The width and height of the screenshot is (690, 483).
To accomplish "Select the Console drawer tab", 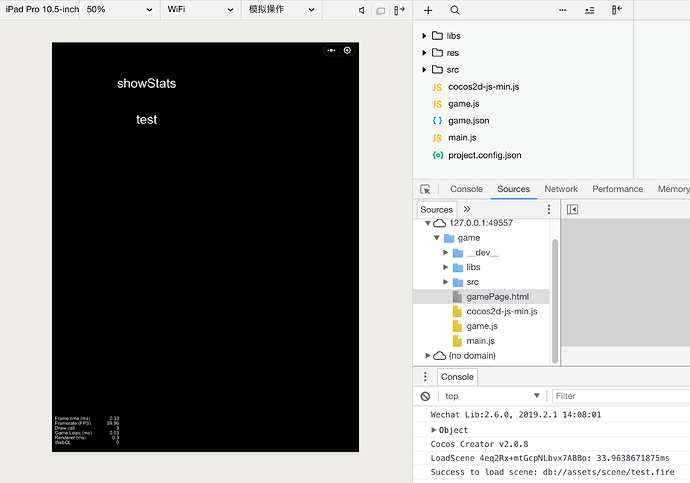I will click(457, 377).
